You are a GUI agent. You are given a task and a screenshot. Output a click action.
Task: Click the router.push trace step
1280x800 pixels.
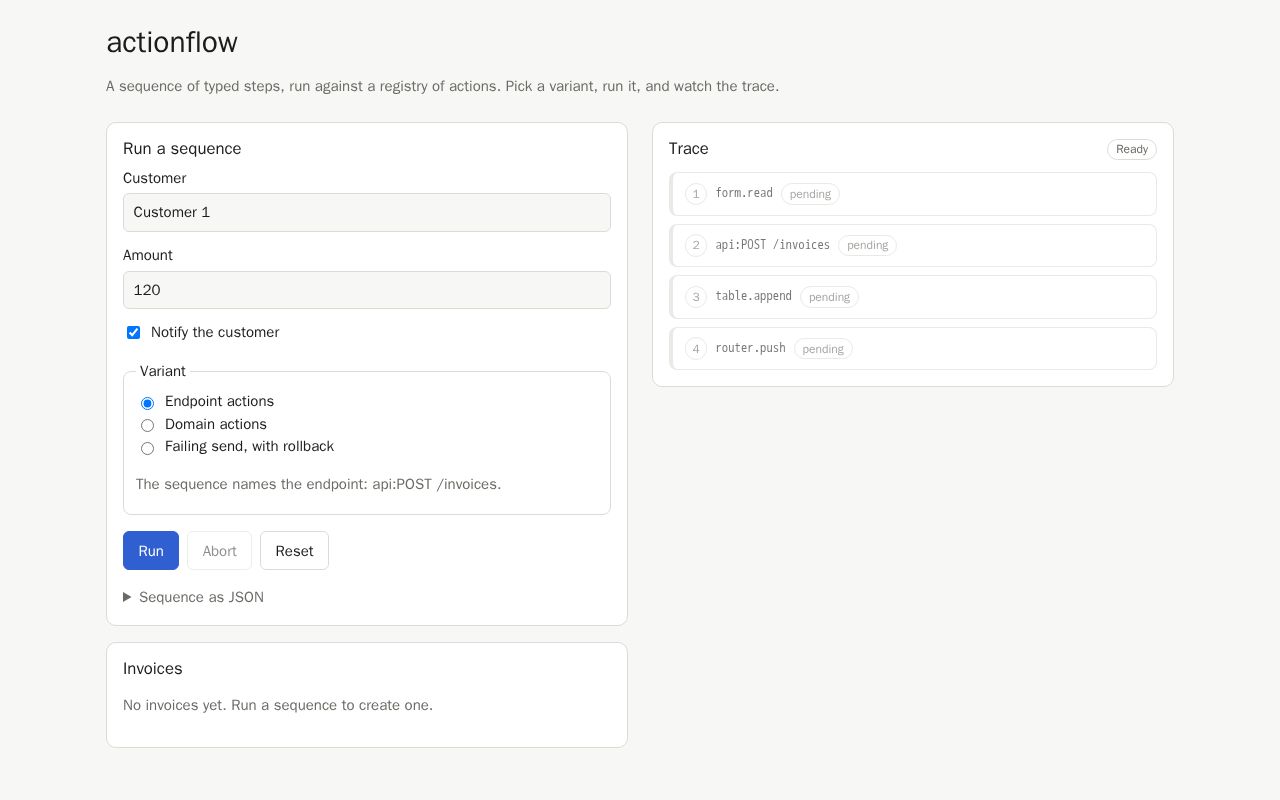(913, 348)
